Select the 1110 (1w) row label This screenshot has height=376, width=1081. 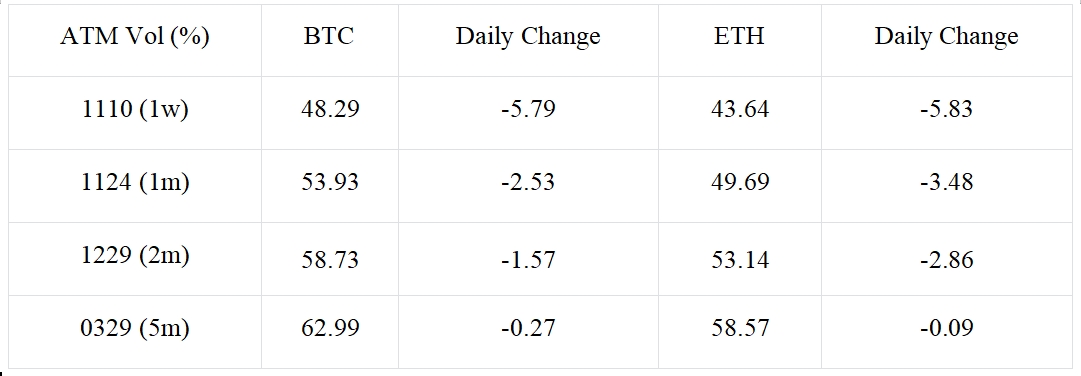click(x=134, y=113)
